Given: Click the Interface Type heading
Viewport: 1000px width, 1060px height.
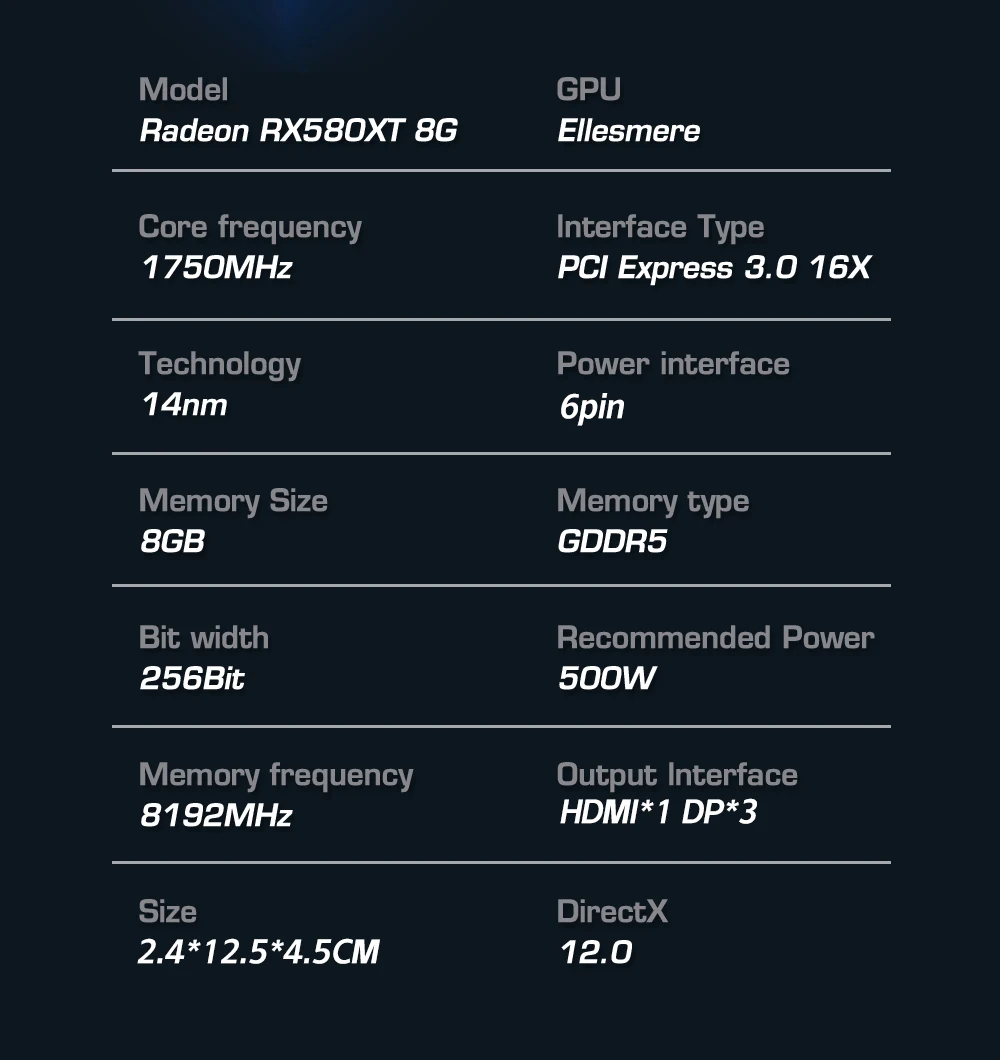Looking at the screenshot, I should [660, 228].
